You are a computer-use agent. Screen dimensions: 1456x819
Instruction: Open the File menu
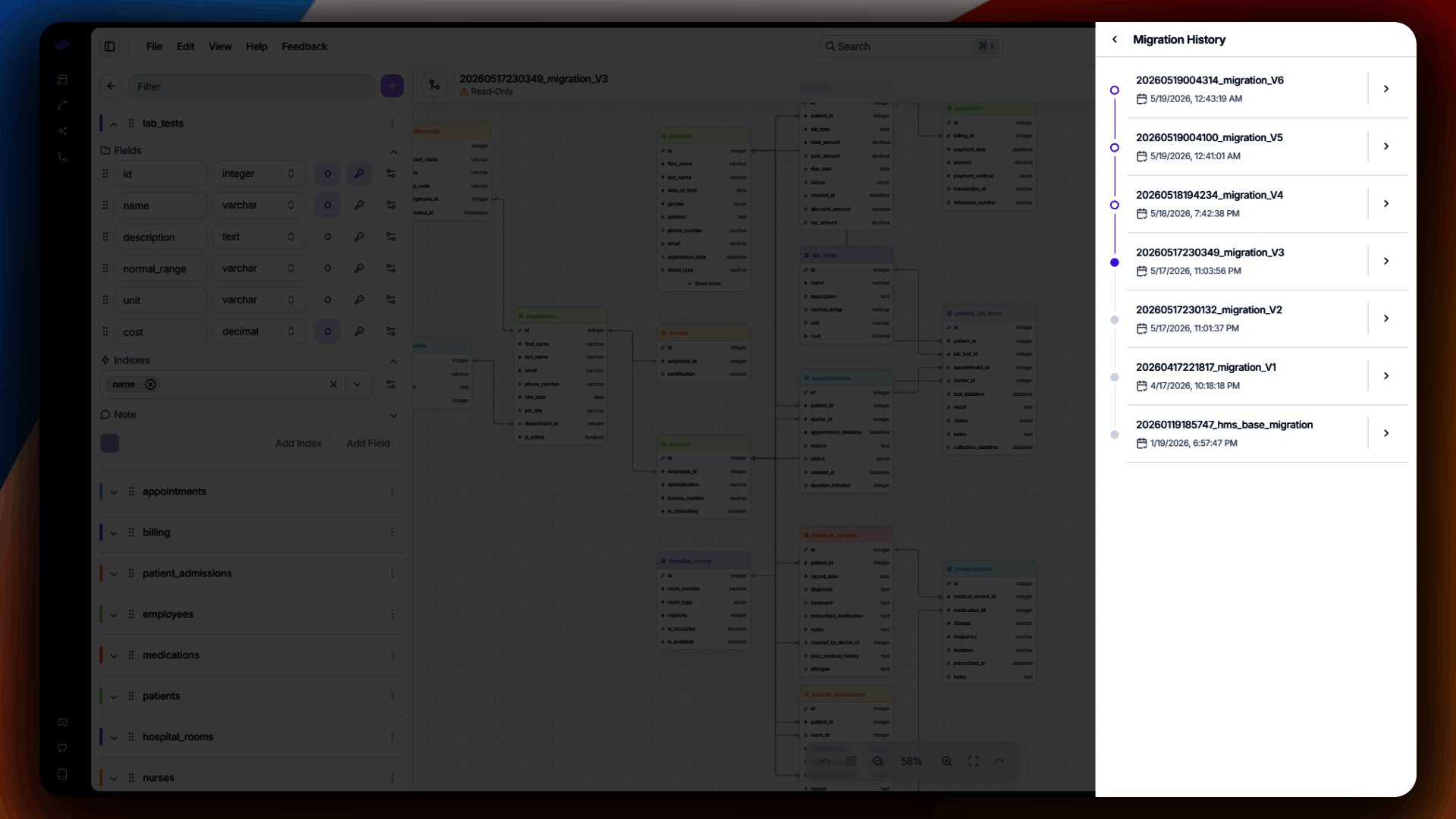[154, 46]
